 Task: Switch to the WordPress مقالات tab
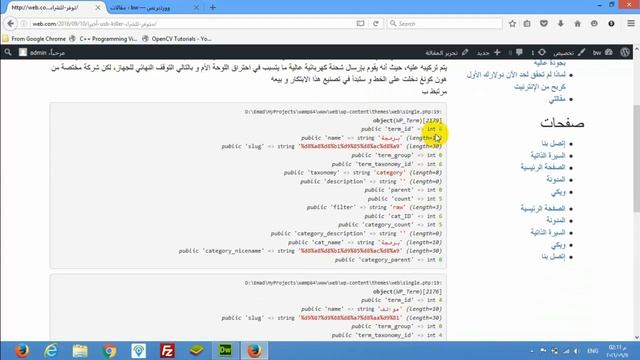(151, 8)
